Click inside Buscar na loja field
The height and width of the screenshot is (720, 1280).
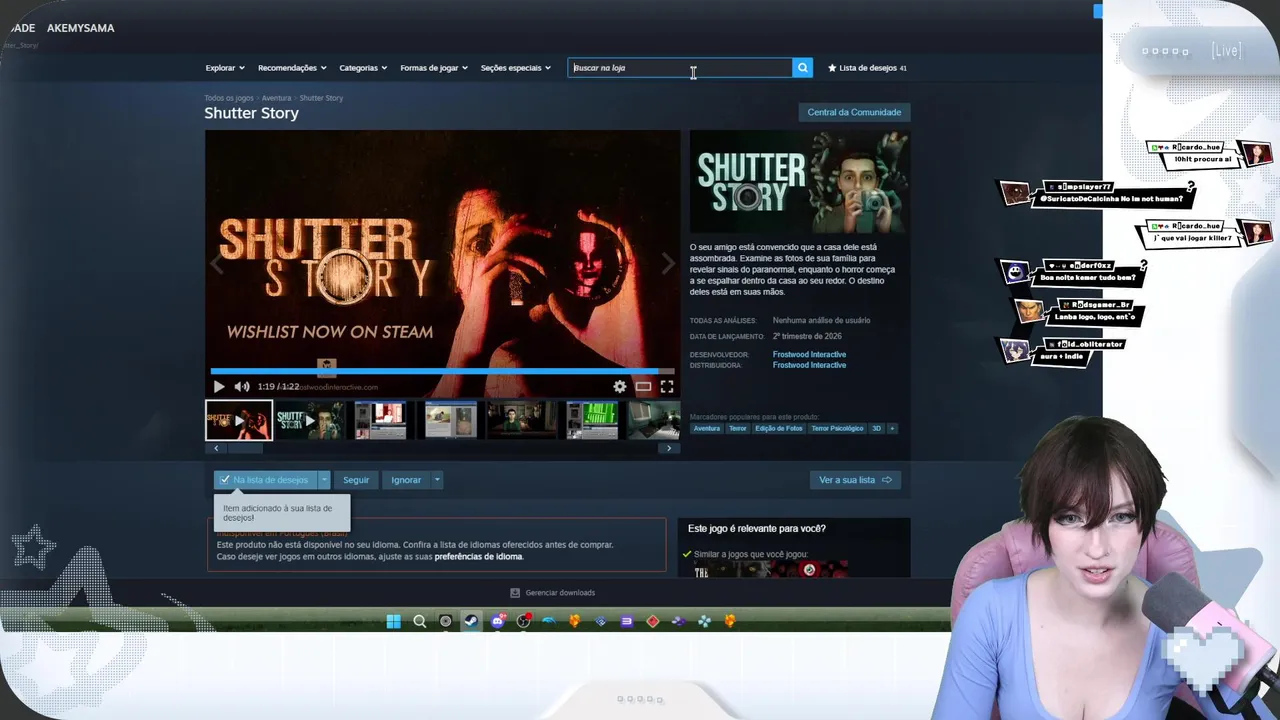point(680,68)
